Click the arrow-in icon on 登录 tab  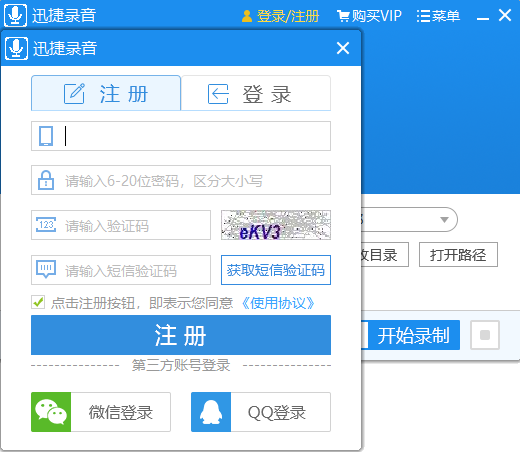pyautogui.click(x=218, y=94)
